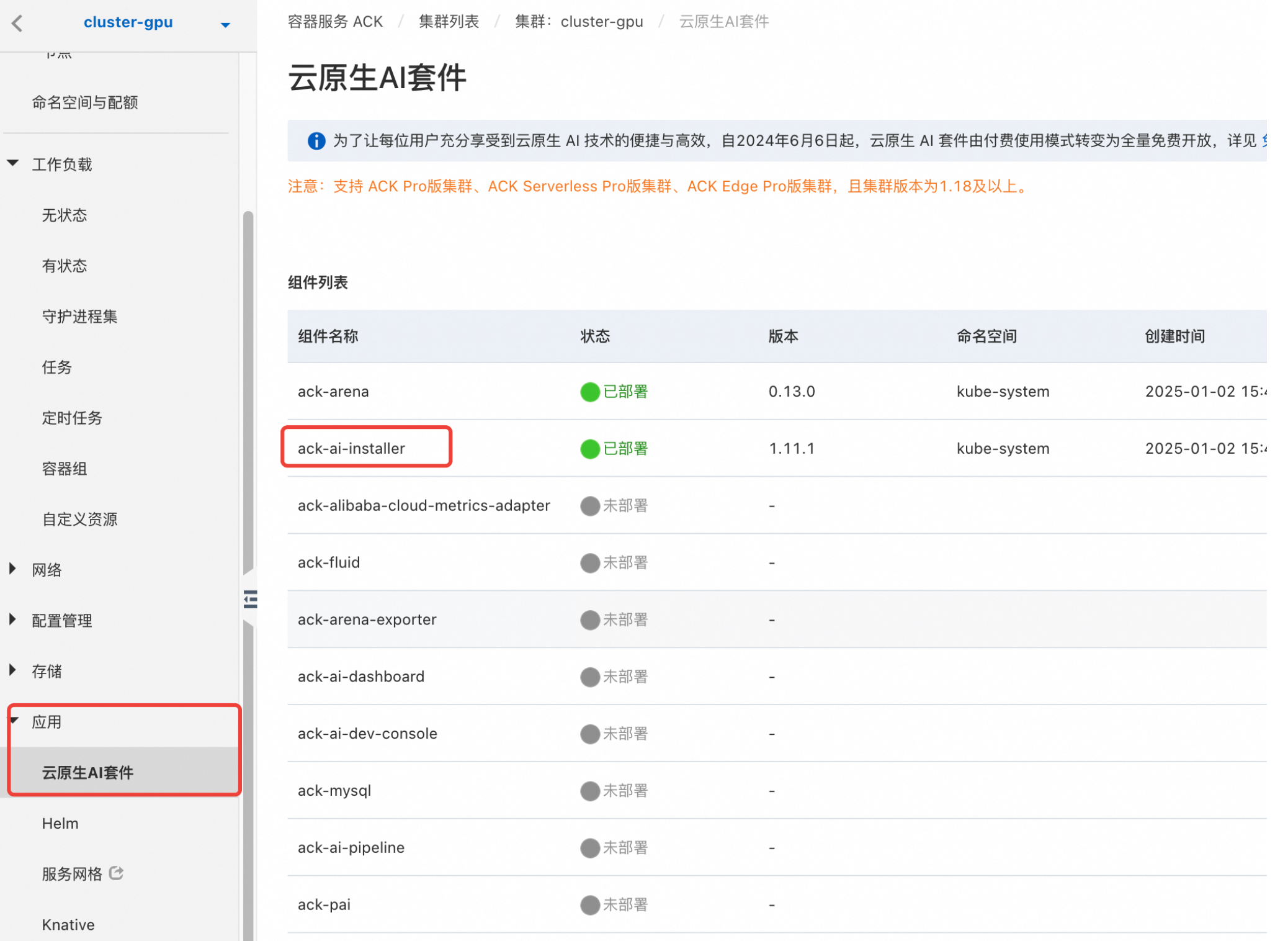Click the sidebar collapse handle icon
The width and height of the screenshot is (1288, 941).
[250, 599]
